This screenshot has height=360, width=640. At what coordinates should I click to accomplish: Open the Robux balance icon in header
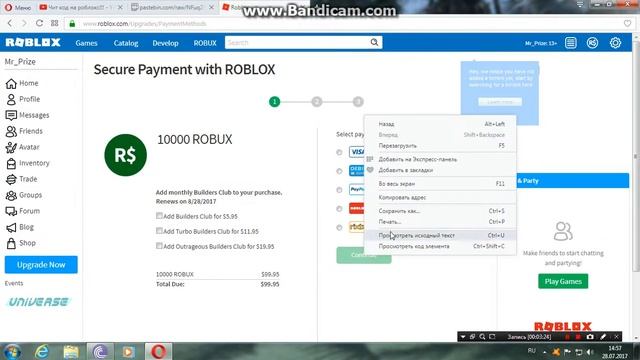592,42
